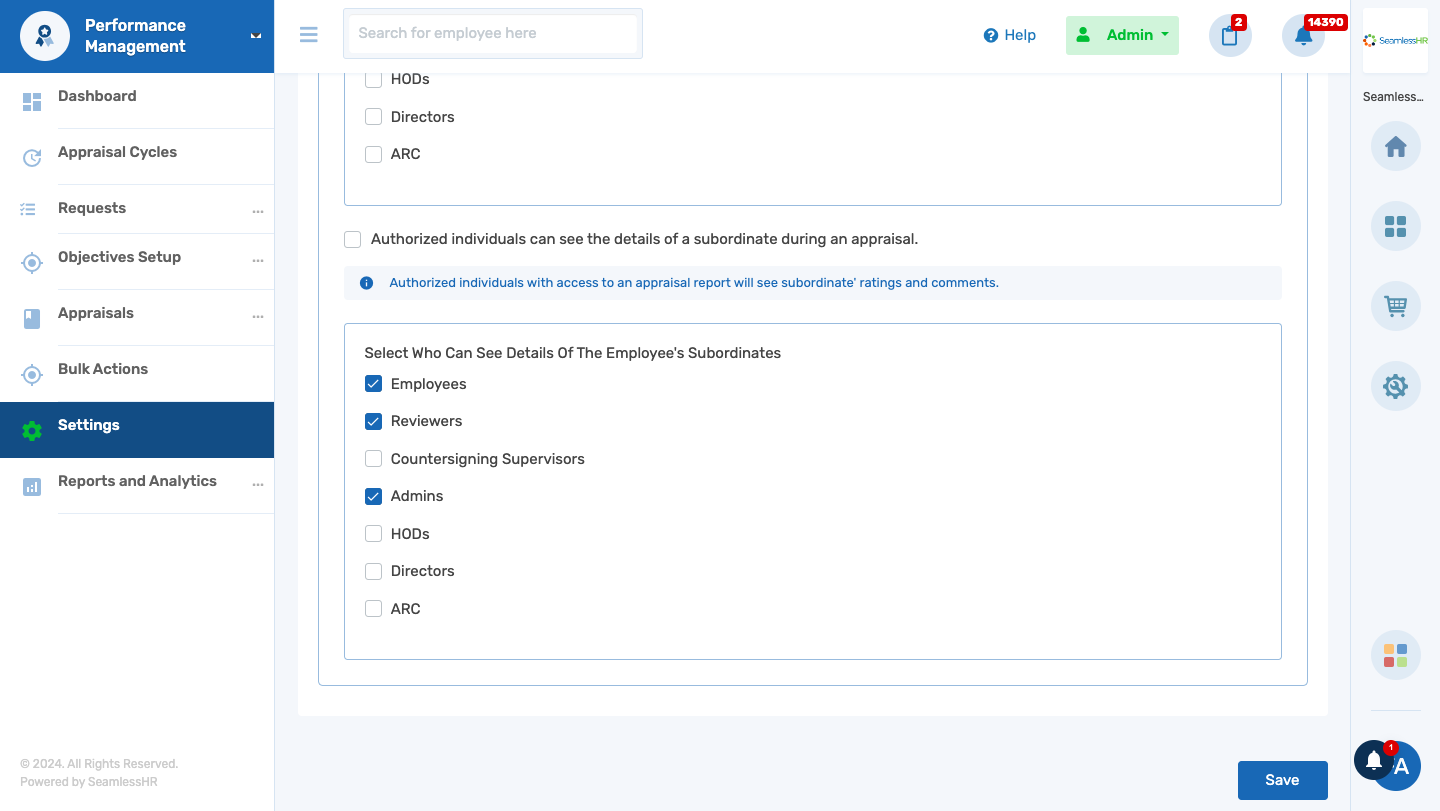This screenshot has width=1440, height=811.
Task: Open the shopping cart icon on the right
Action: pyautogui.click(x=1395, y=306)
